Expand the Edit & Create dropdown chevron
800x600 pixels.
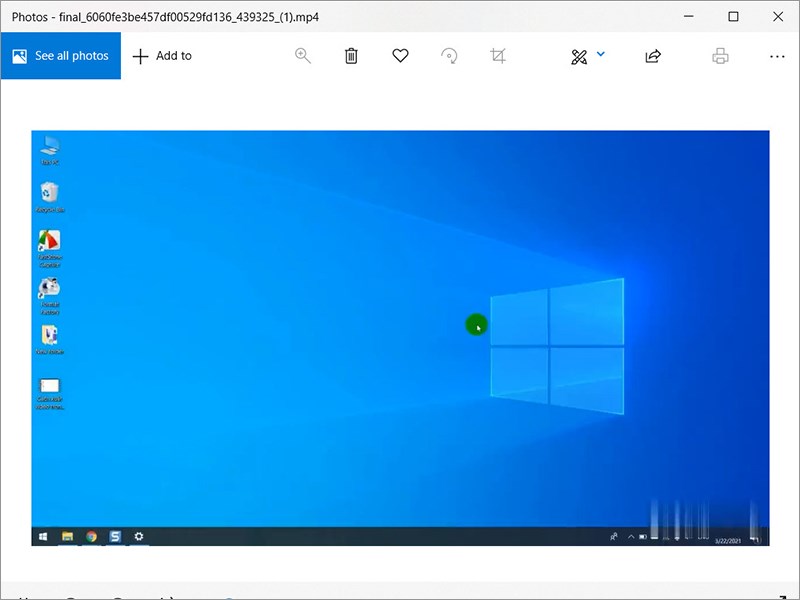pos(601,55)
